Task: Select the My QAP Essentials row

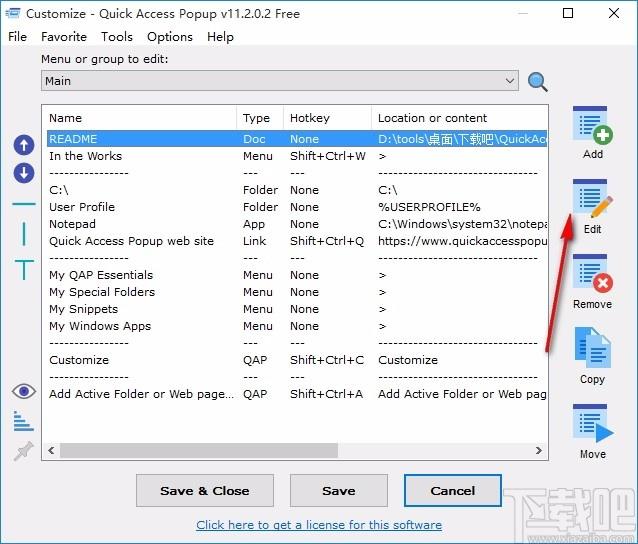Action: pyautogui.click(x=297, y=275)
